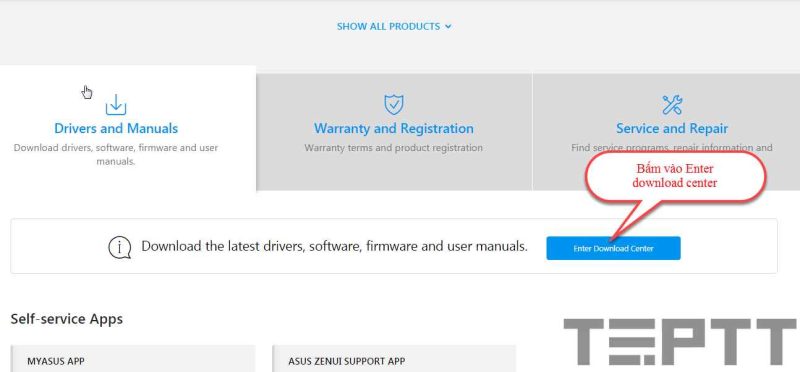Viewport: 800px width, 372px height.
Task: Click the info speech bubble icon
Action: pyautogui.click(x=120, y=247)
